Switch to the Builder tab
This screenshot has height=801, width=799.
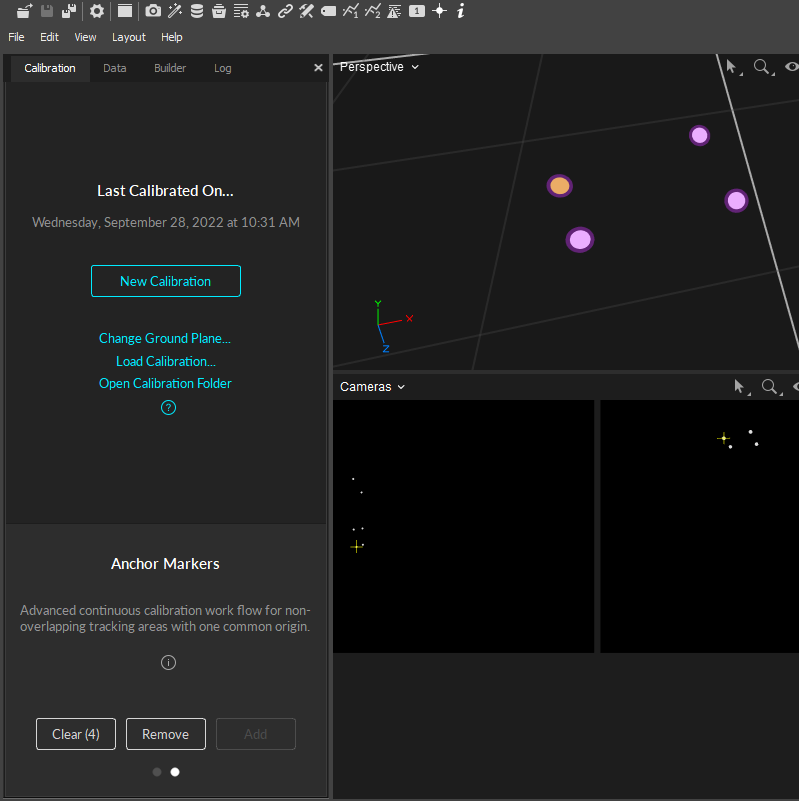[170, 68]
